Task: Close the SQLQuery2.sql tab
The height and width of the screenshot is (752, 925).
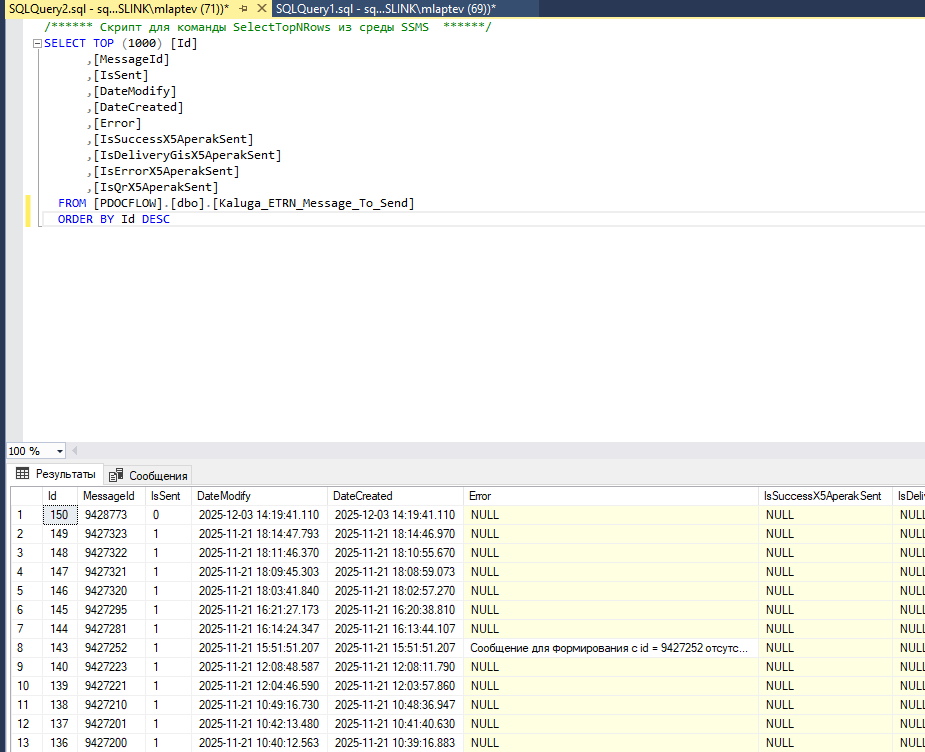Action: tap(260, 8)
